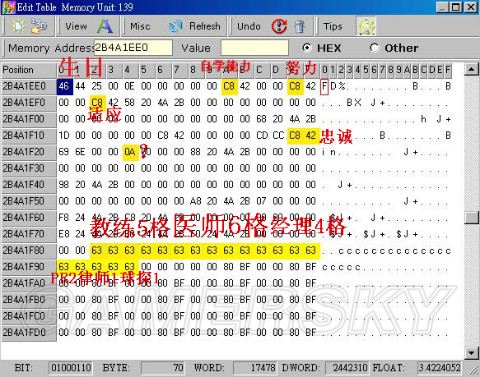Select the row header 2B4A1F80
480x377 pixels.
[29, 251]
